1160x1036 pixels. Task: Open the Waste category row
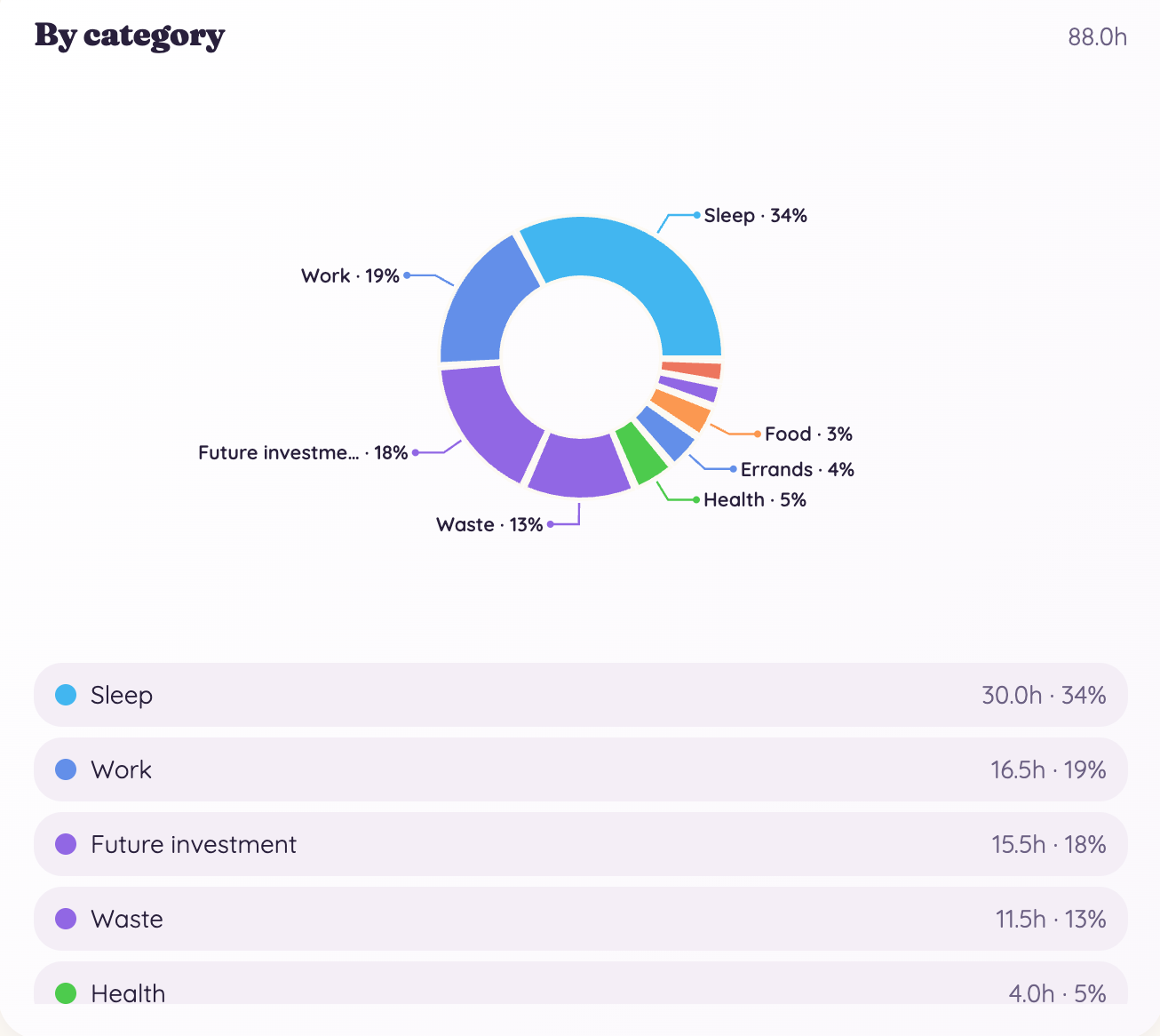point(581,919)
